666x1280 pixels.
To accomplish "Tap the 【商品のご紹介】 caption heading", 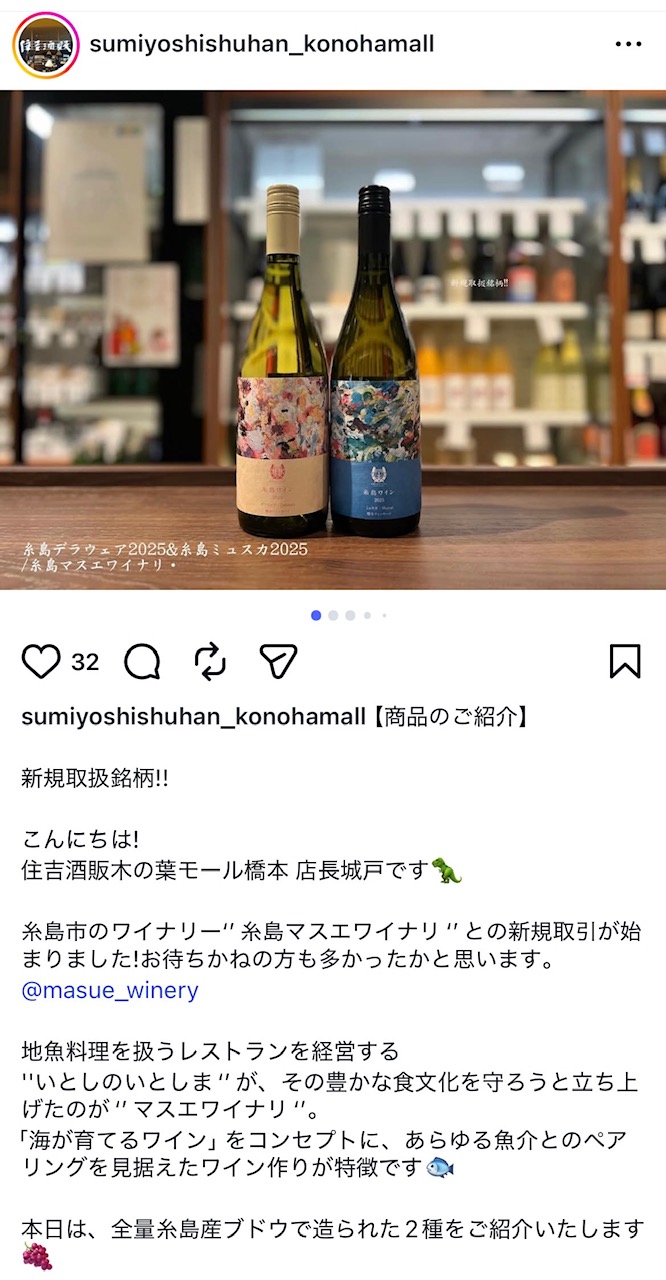I will point(448,718).
